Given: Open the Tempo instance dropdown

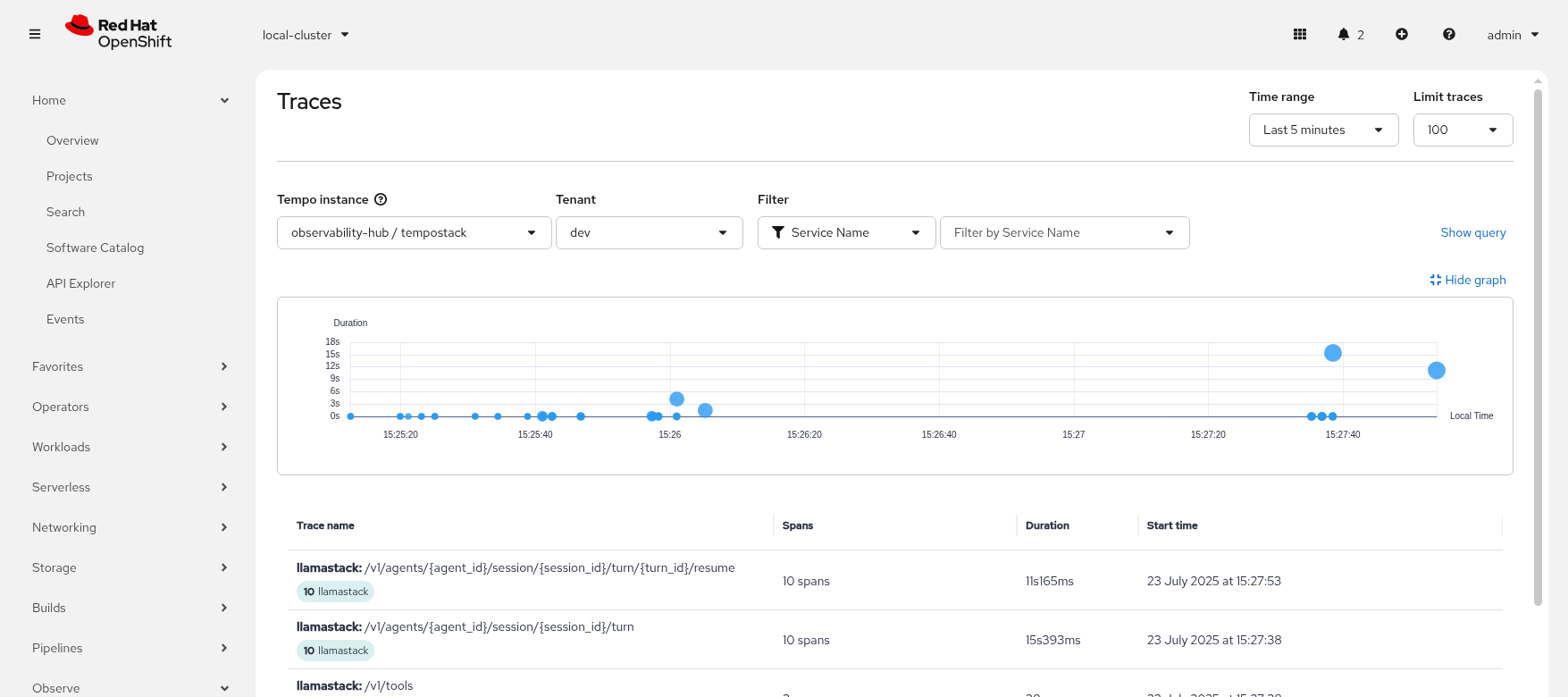Looking at the screenshot, I should pos(414,232).
